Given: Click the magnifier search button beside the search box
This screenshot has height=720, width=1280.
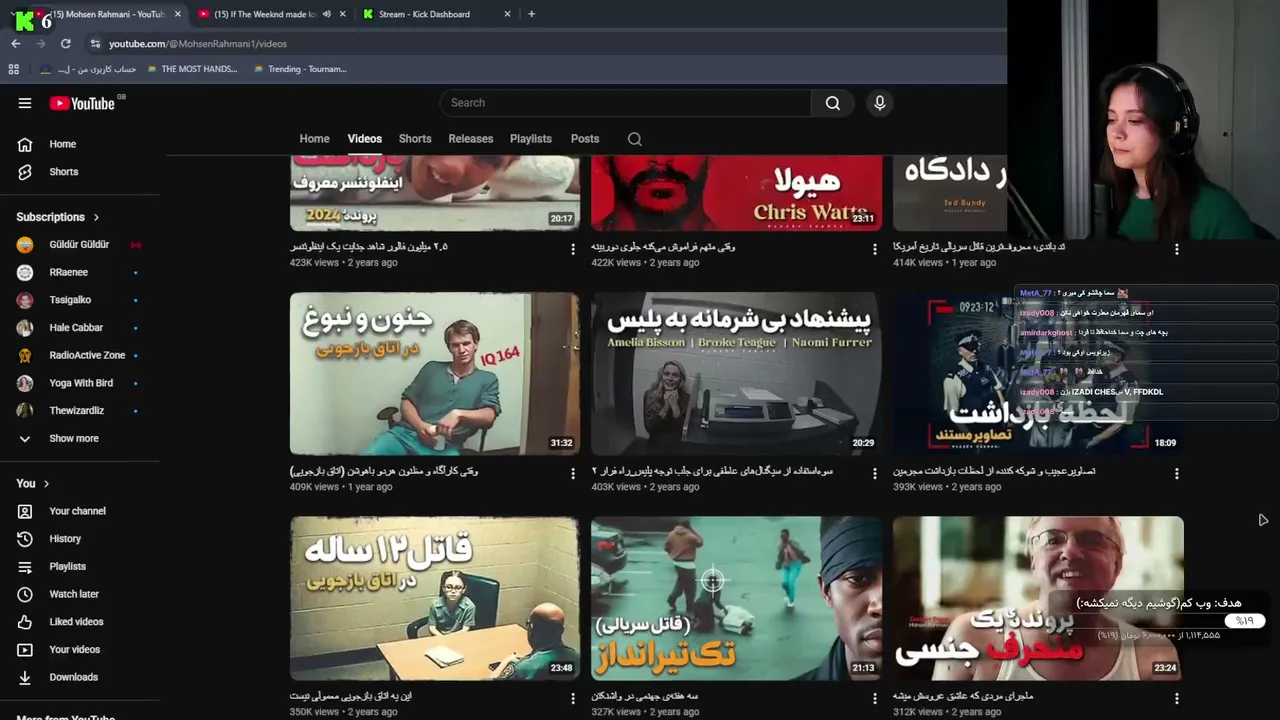Looking at the screenshot, I should [833, 103].
